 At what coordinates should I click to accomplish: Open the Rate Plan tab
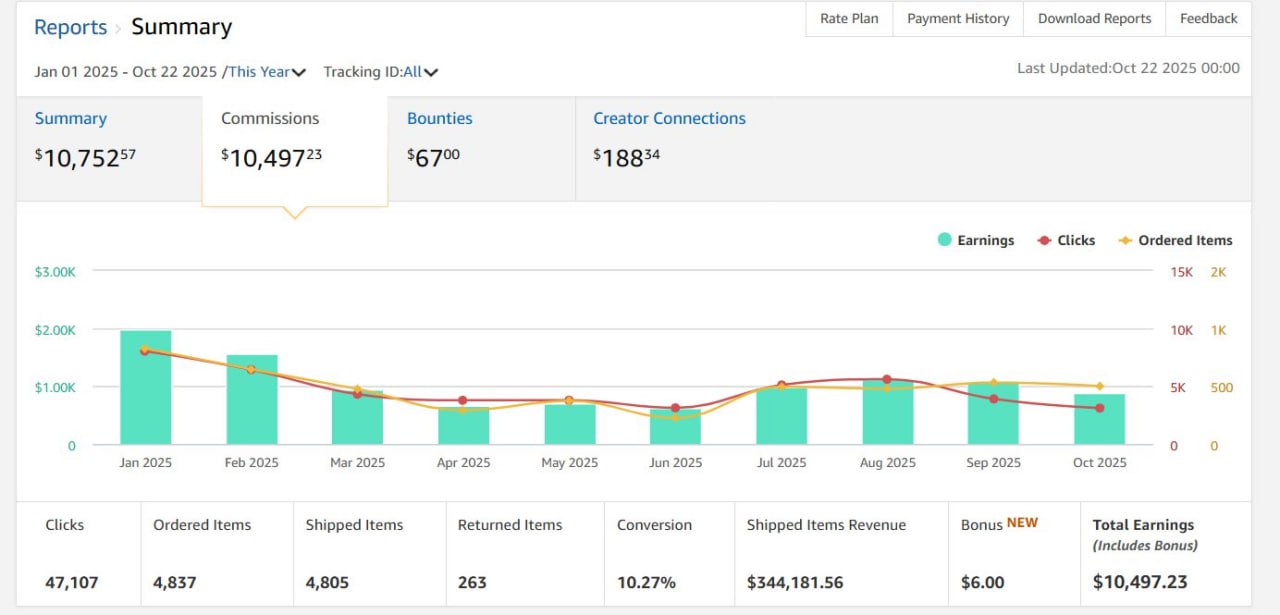pyautogui.click(x=849, y=19)
